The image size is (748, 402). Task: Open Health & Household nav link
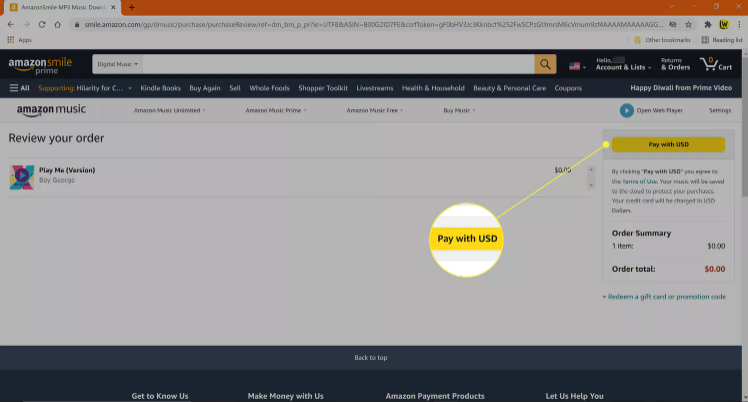click(x=433, y=88)
